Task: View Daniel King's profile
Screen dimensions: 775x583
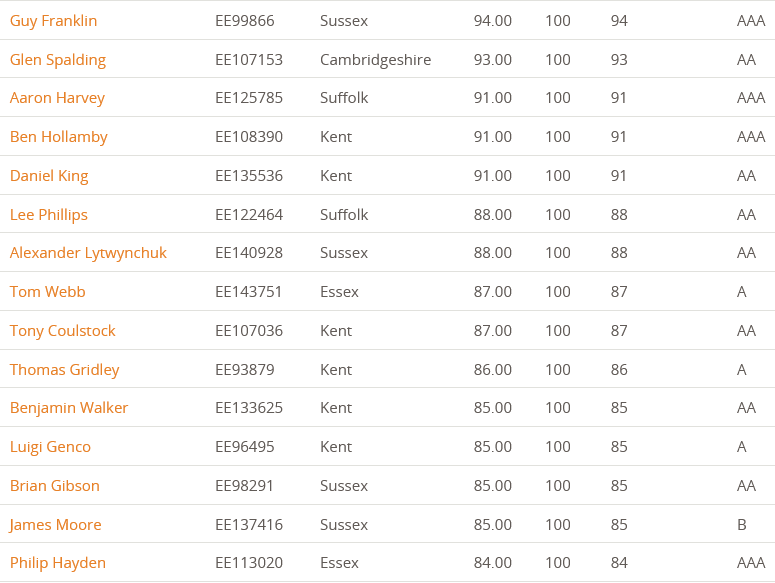Action: pyautogui.click(x=49, y=176)
